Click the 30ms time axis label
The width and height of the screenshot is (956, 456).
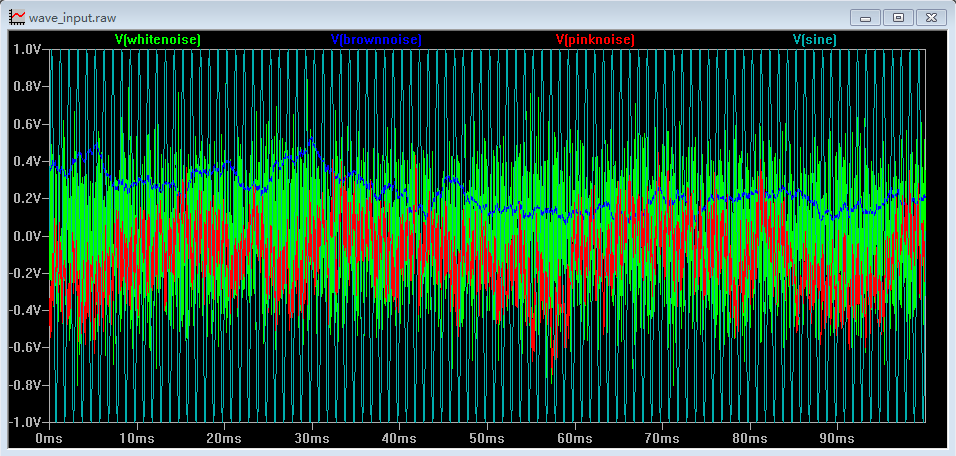312,439
